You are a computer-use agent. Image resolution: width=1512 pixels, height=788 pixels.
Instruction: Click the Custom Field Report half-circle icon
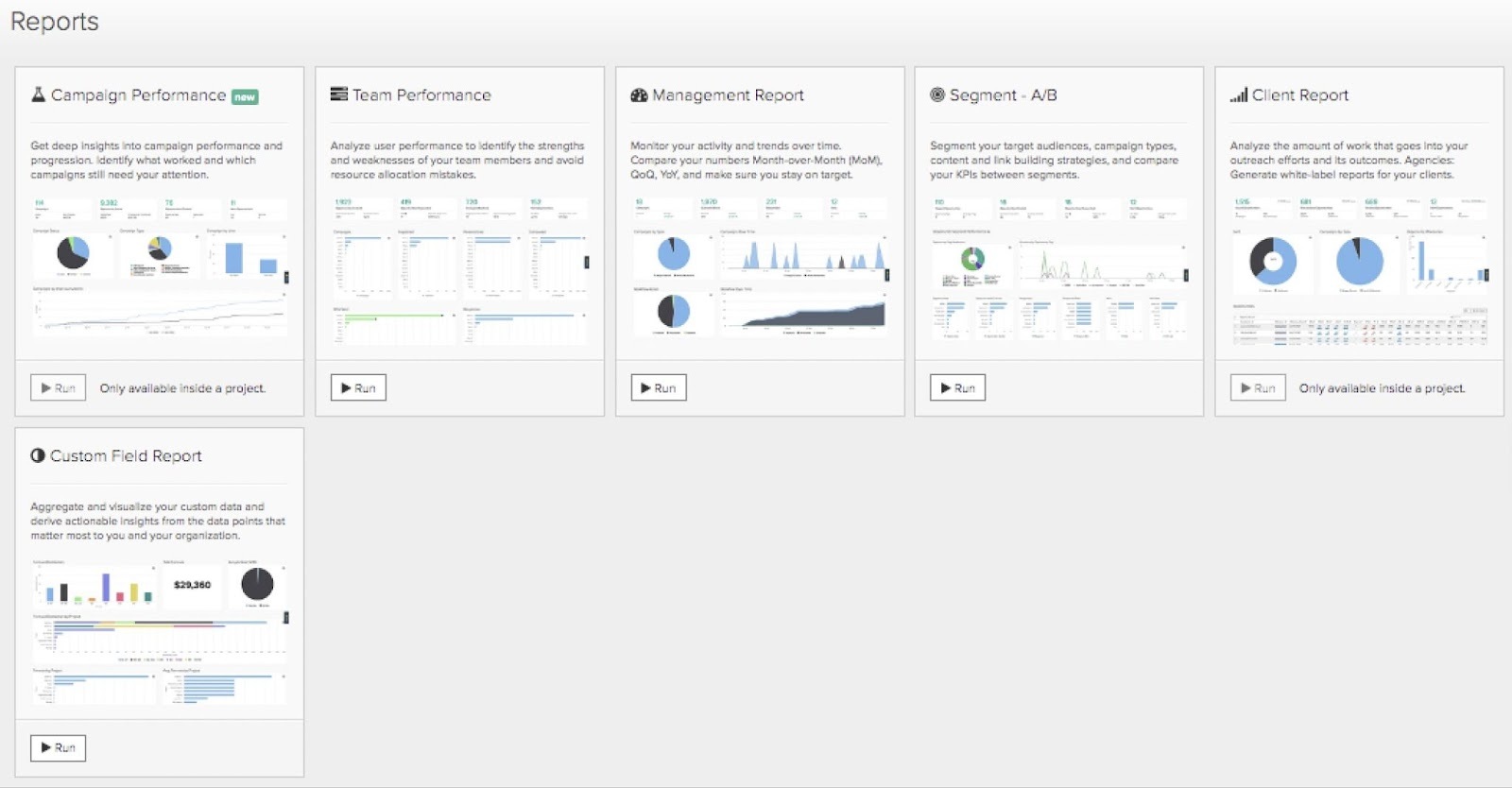tap(38, 455)
